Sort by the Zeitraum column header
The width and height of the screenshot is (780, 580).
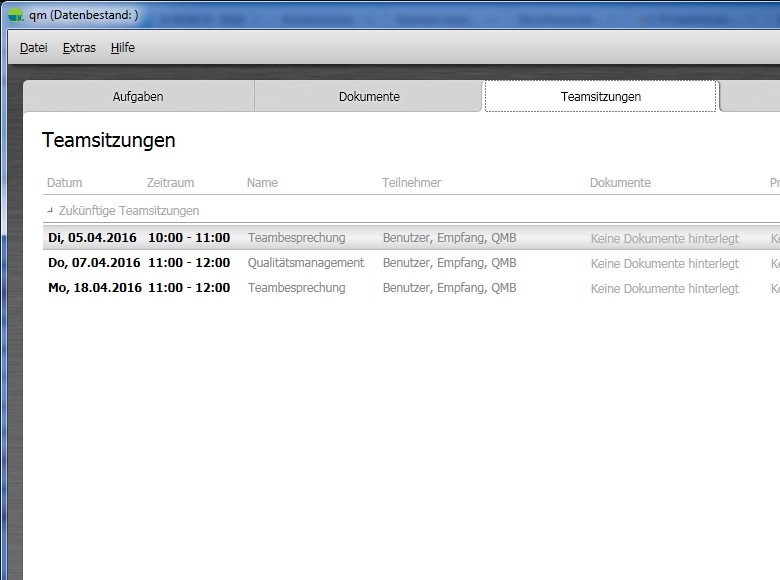170,183
